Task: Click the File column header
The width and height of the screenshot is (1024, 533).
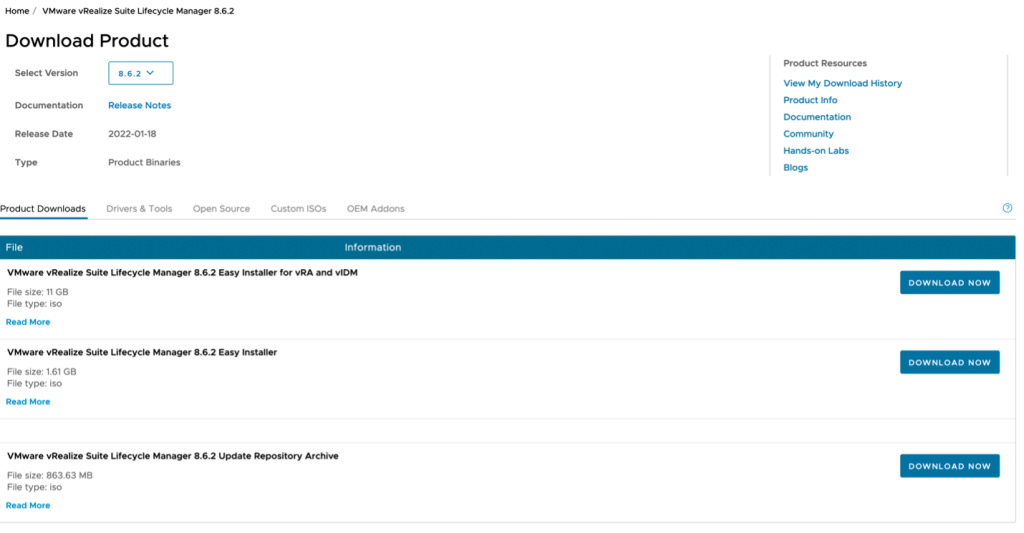Action: click(x=14, y=248)
